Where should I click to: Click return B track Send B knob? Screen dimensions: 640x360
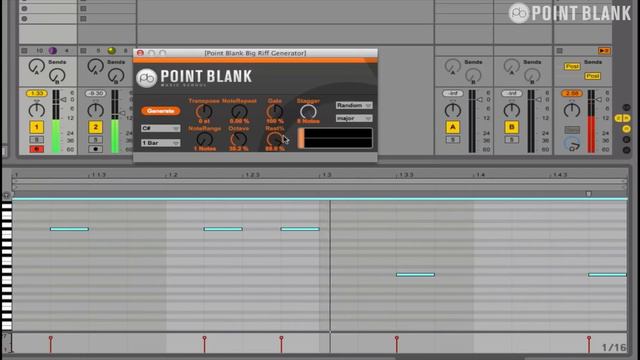coord(532,76)
